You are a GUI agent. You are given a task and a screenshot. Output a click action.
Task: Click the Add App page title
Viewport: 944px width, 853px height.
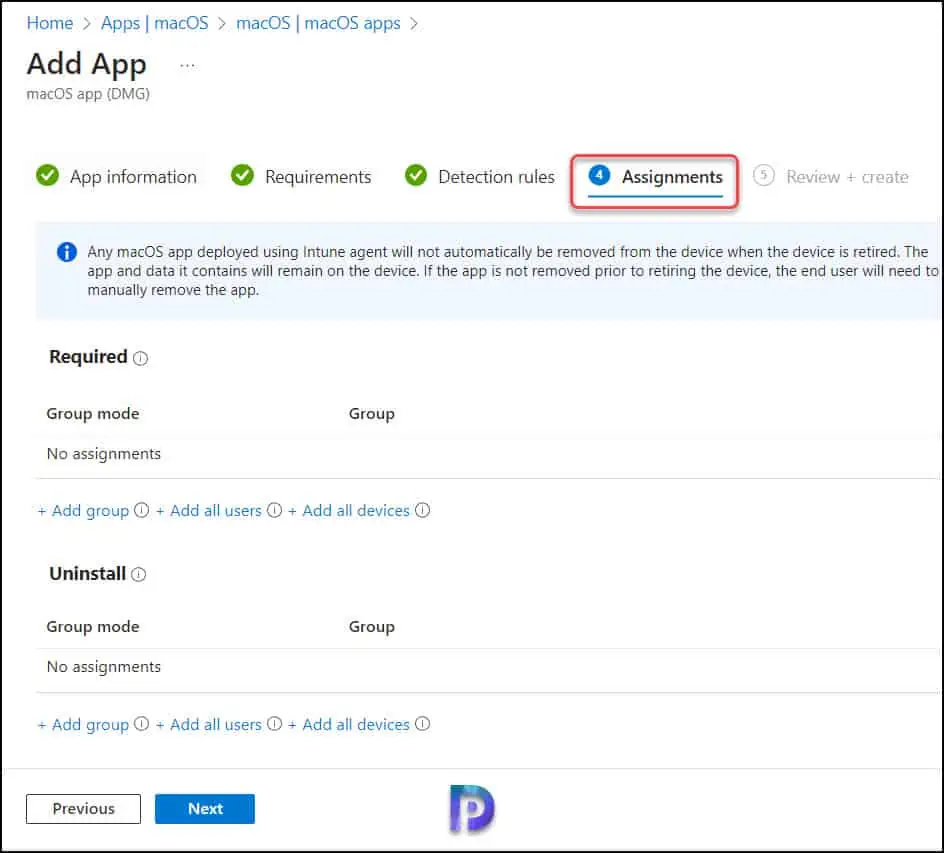coord(87,64)
